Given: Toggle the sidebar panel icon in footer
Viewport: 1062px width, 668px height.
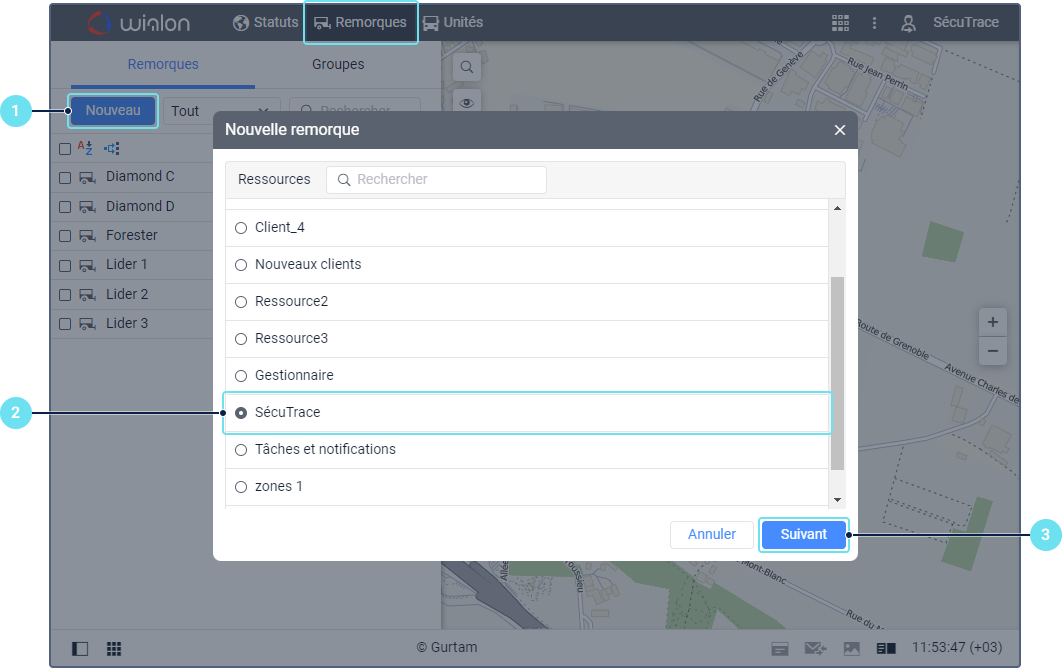Looking at the screenshot, I should pos(80,648).
